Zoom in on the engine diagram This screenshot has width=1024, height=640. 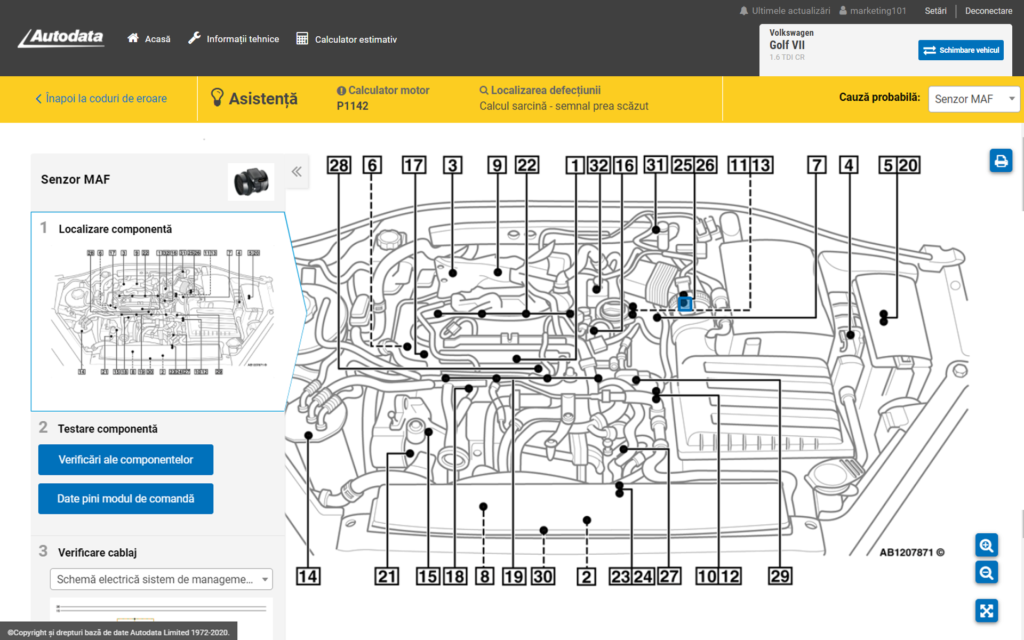[986, 546]
